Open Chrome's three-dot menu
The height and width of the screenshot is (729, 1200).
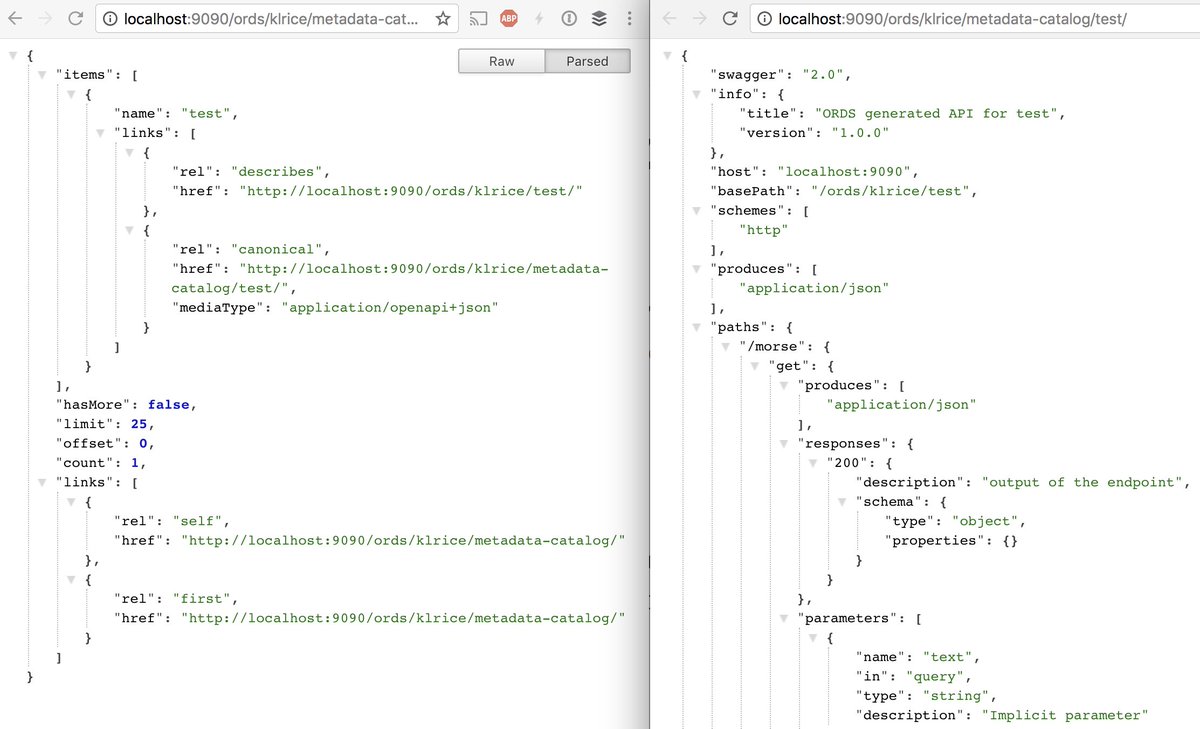[x=627, y=18]
